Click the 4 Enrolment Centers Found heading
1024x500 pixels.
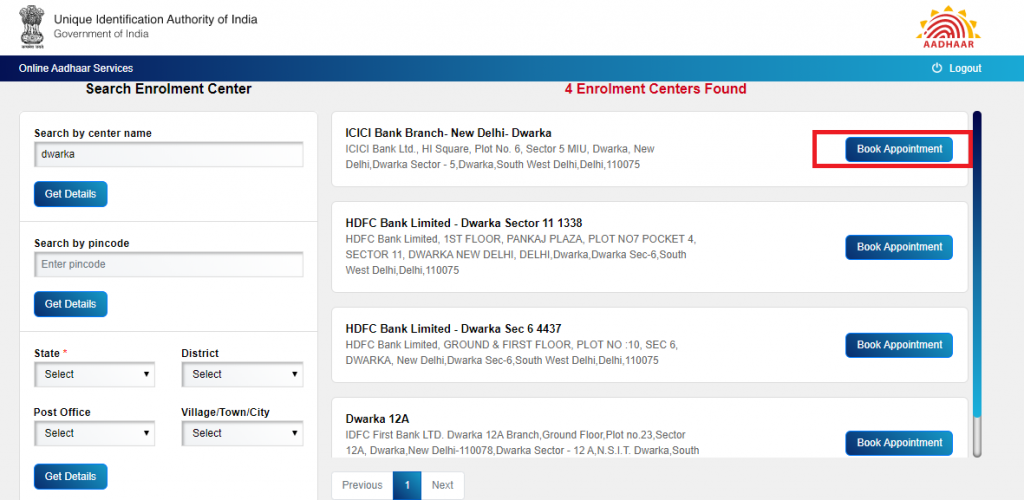point(656,89)
